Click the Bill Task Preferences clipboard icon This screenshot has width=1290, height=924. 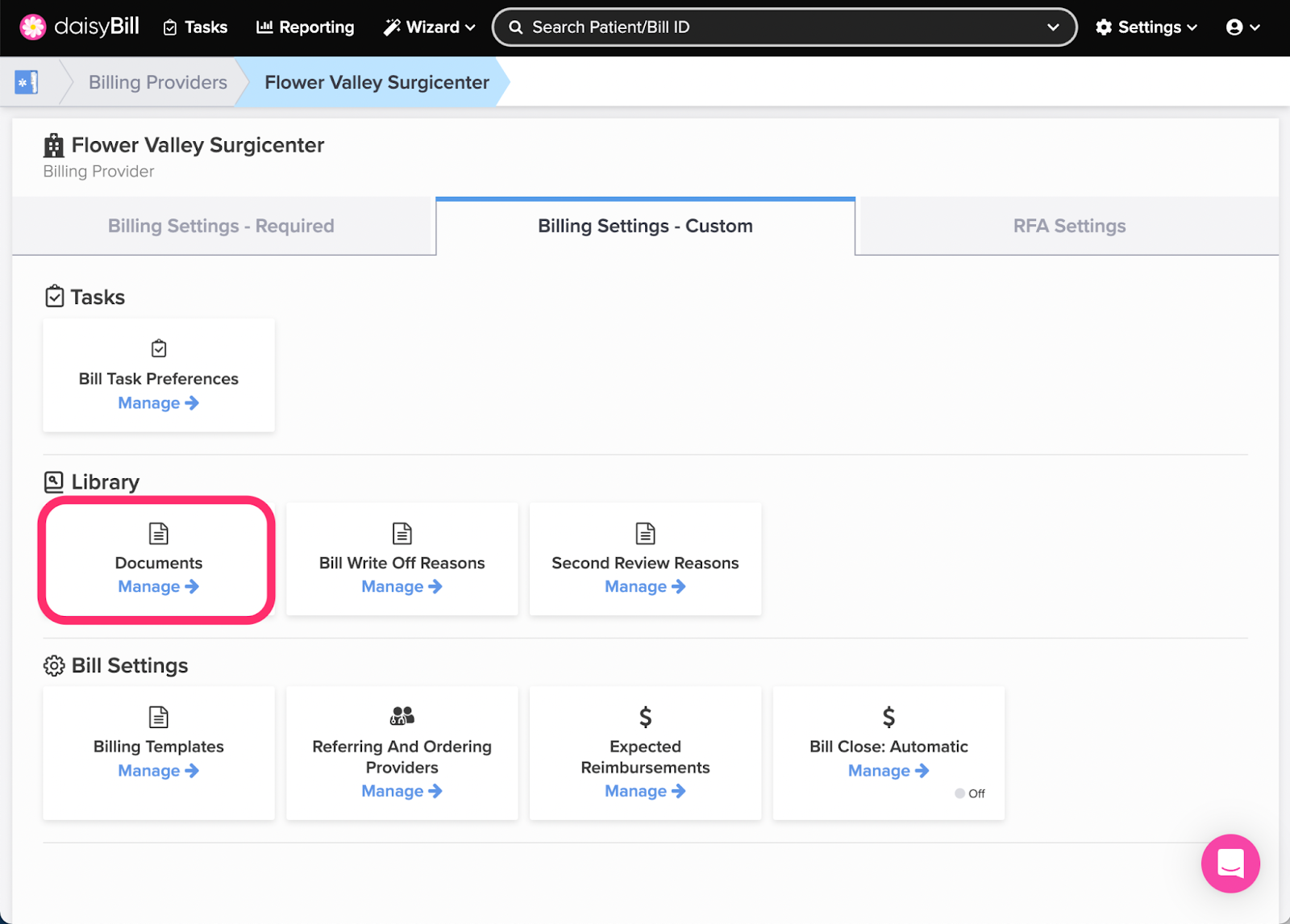coord(159,348)
